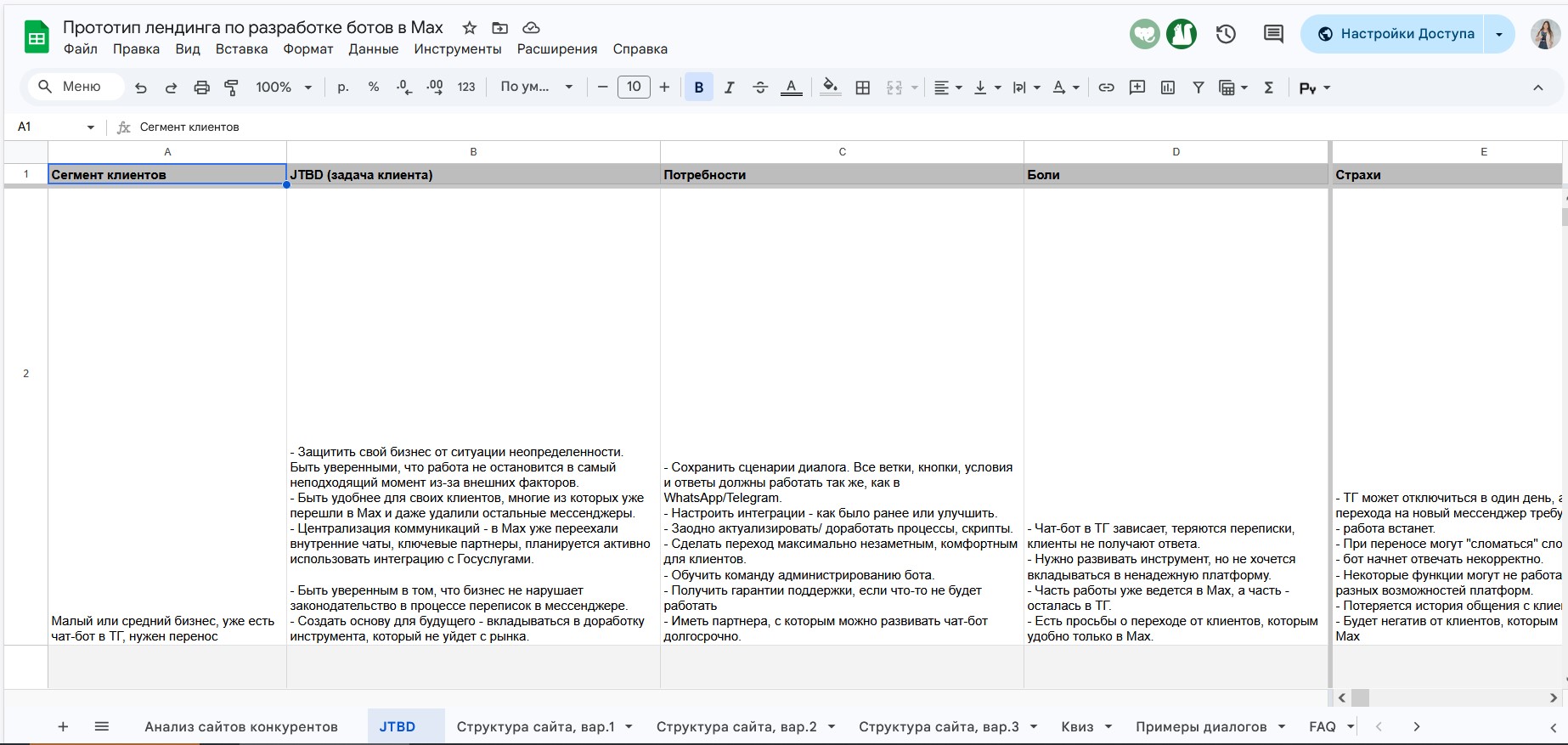
Task: Create a filter
Action: click(x=1199, y=87)
